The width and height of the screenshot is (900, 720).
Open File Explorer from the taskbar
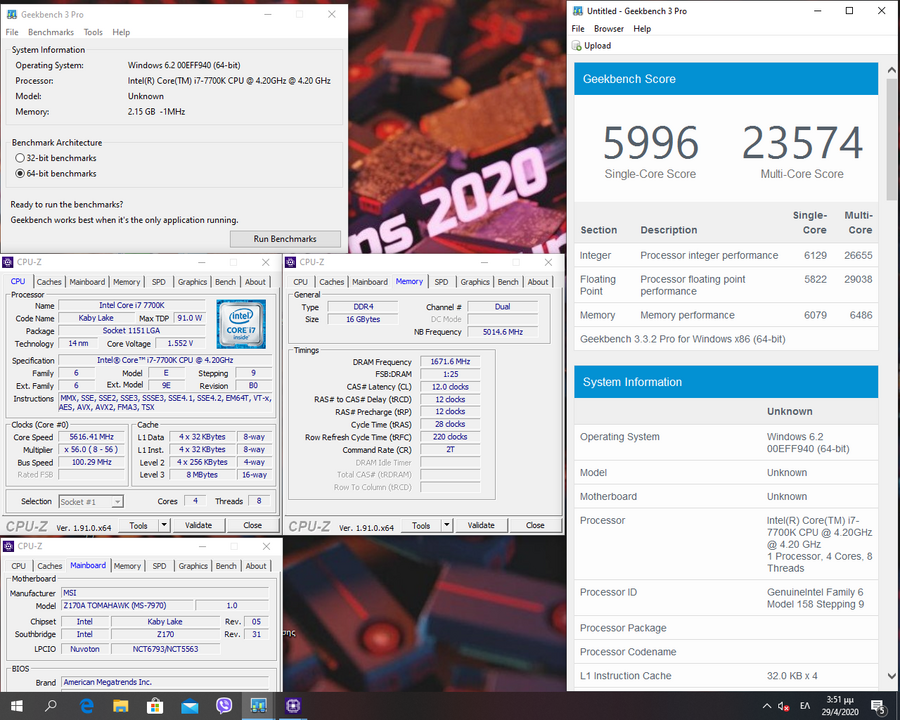(x=121, y=706)
